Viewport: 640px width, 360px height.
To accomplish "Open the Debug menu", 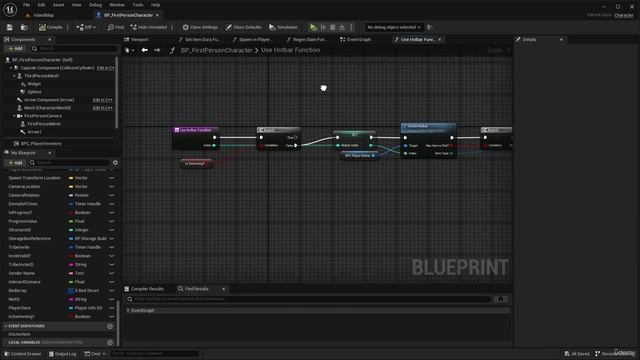I will 95,5.
